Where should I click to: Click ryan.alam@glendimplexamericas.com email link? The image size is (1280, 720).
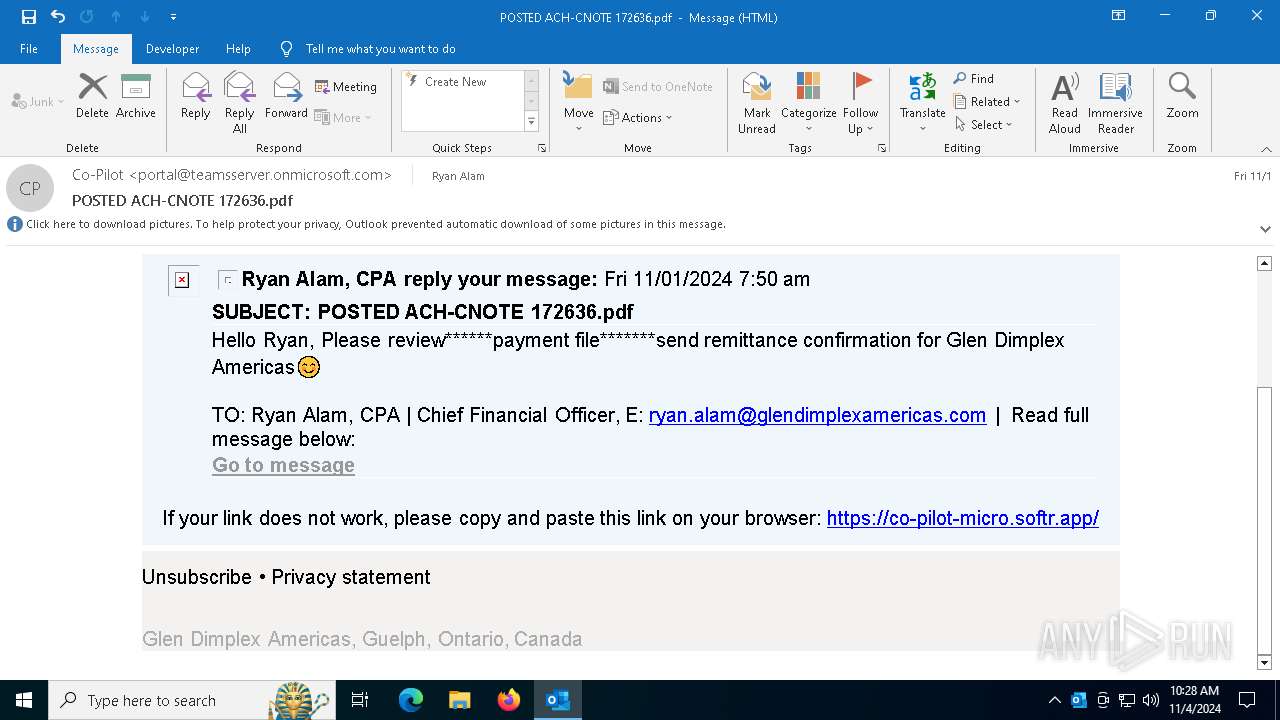[x=817, y=415]
